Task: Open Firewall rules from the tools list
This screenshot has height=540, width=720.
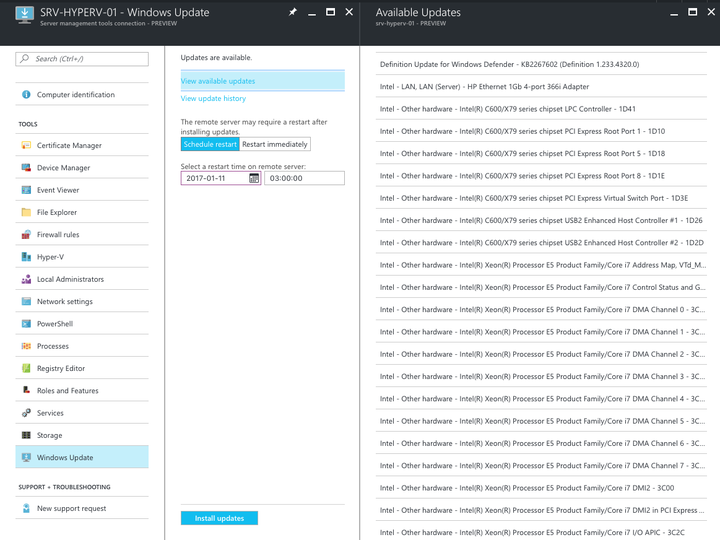Action: (x=82, y=235)
